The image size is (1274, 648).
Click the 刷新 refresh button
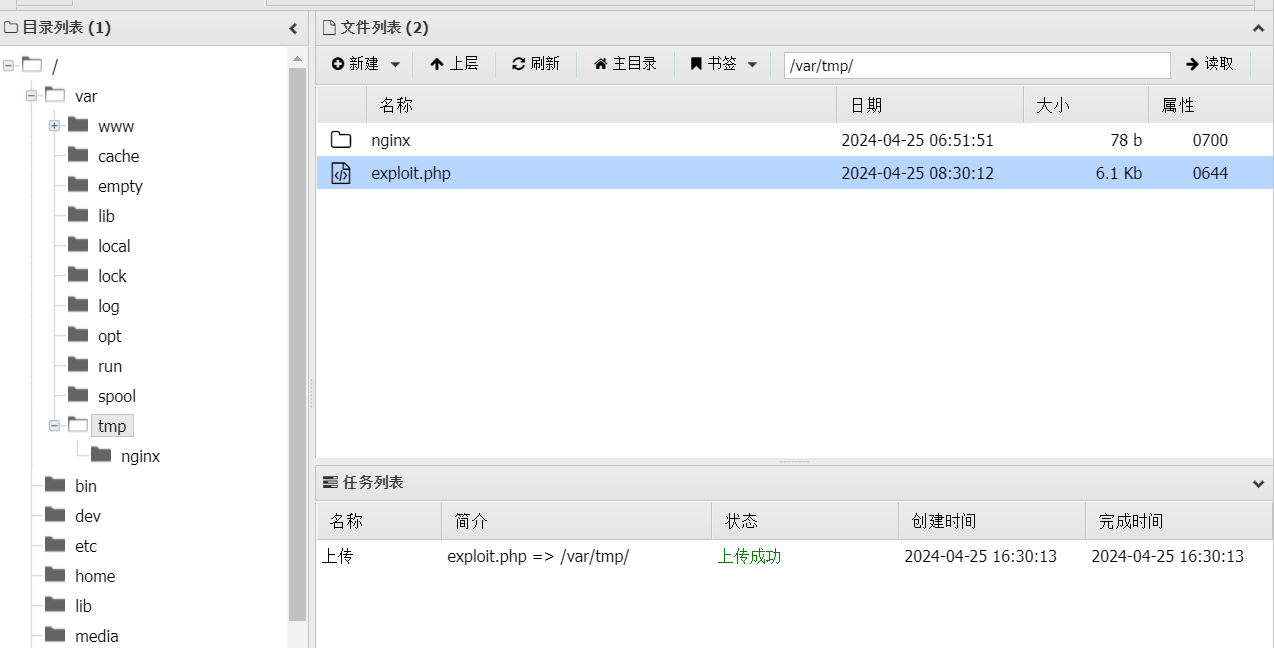[535, 64]
